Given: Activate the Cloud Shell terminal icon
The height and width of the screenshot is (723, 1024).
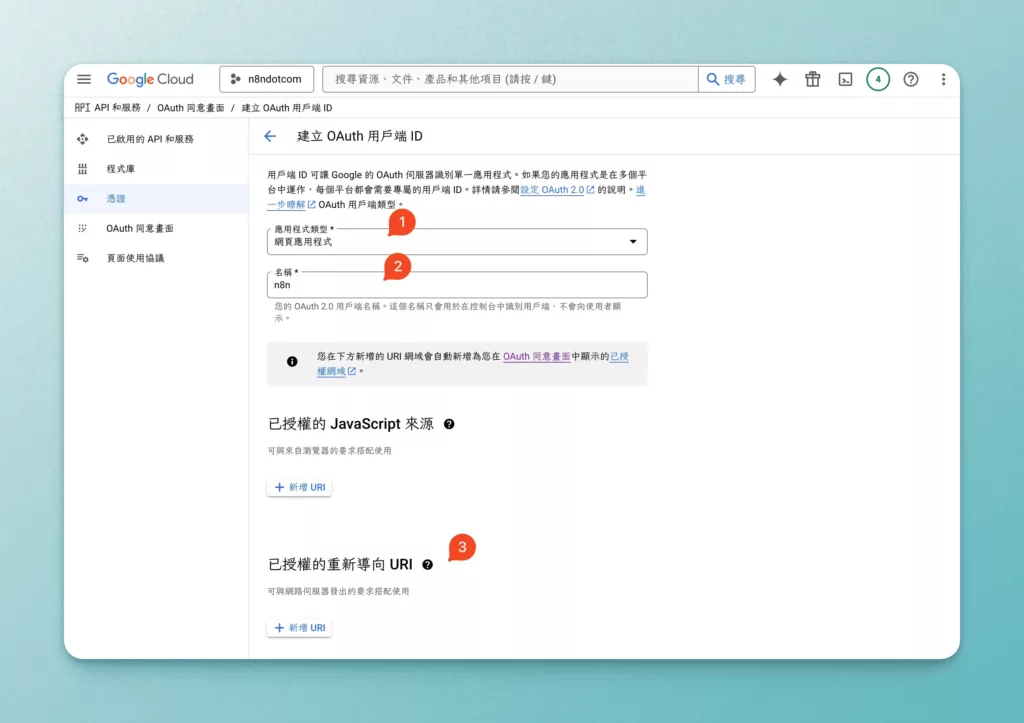Looking at the screenshot, I should pos(845,79).
